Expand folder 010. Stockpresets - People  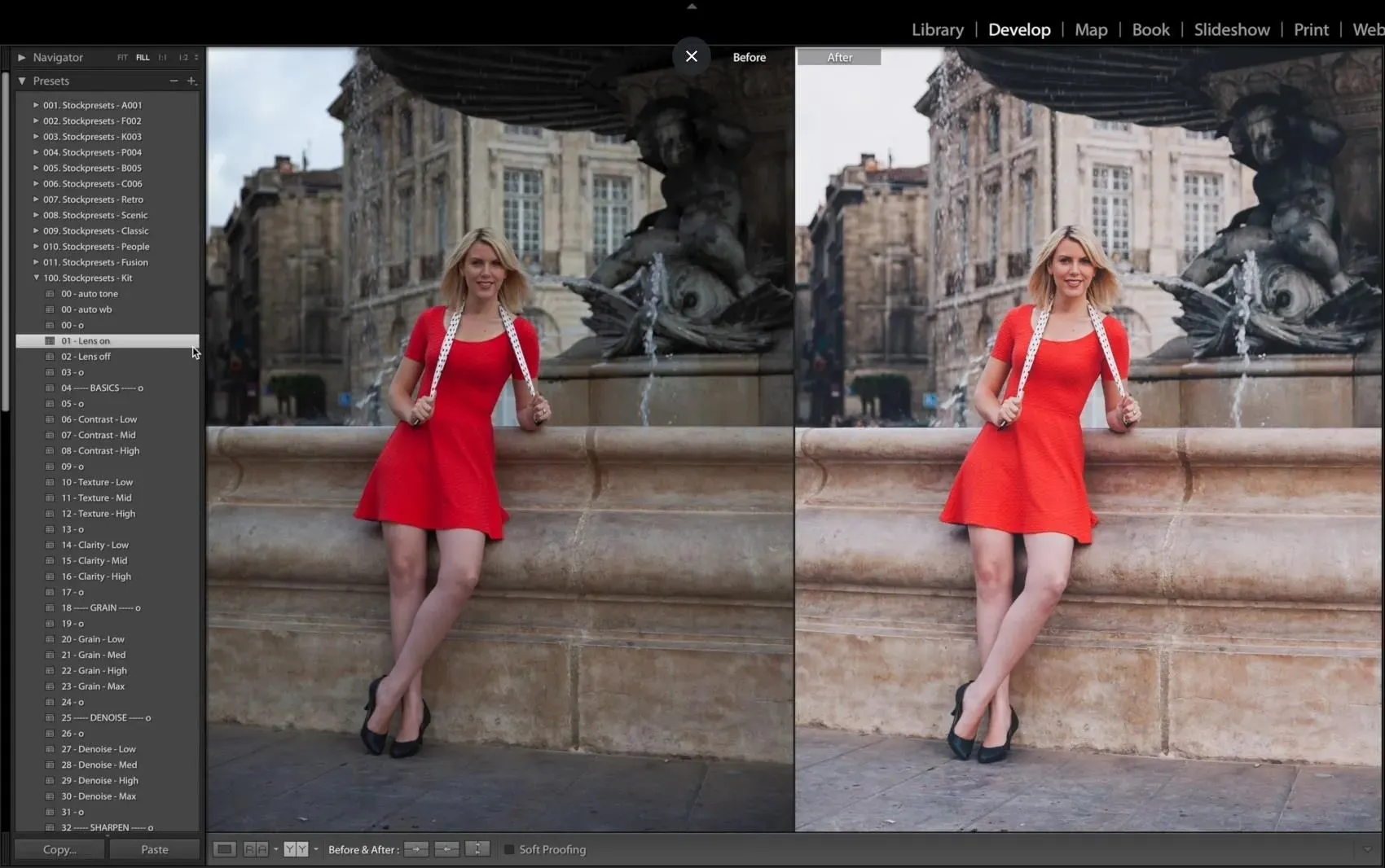pos(36,247)
